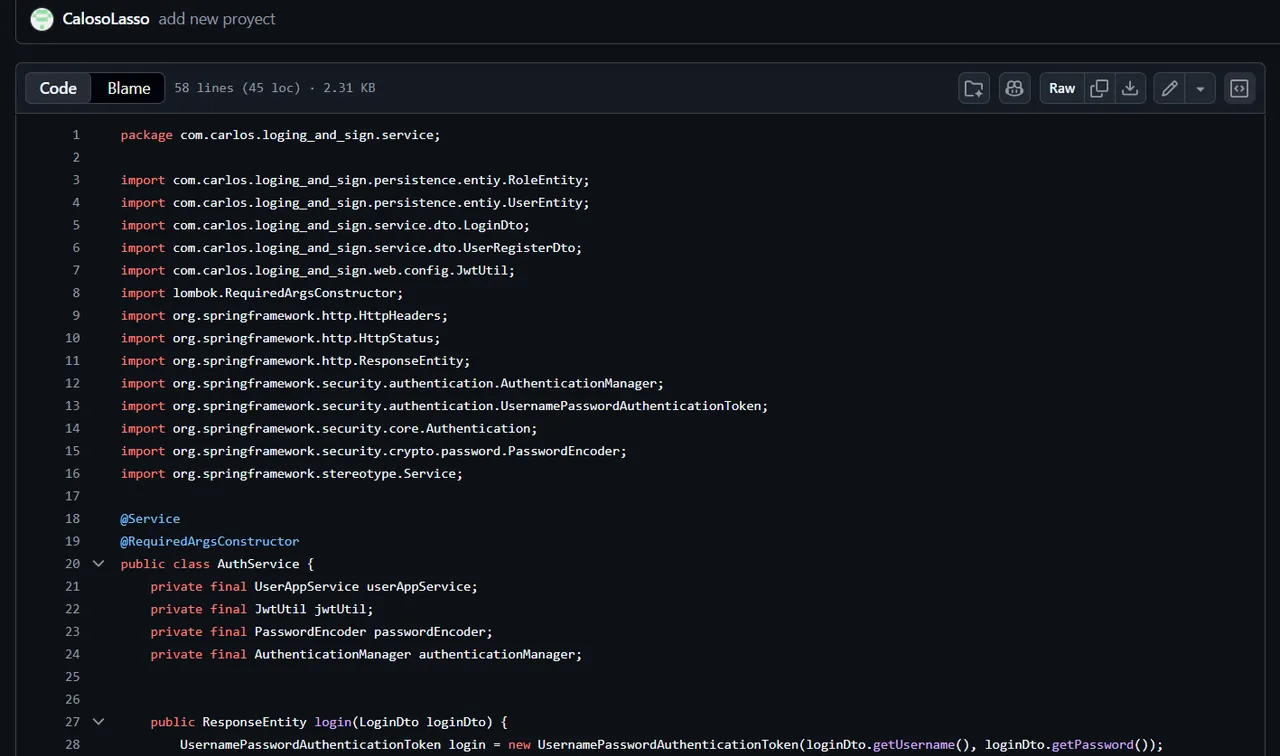Image resolution: width=1280 pixels, height=756 pixels.
Task: Click the userAppService field declaration
Action: tap(315, 586)
